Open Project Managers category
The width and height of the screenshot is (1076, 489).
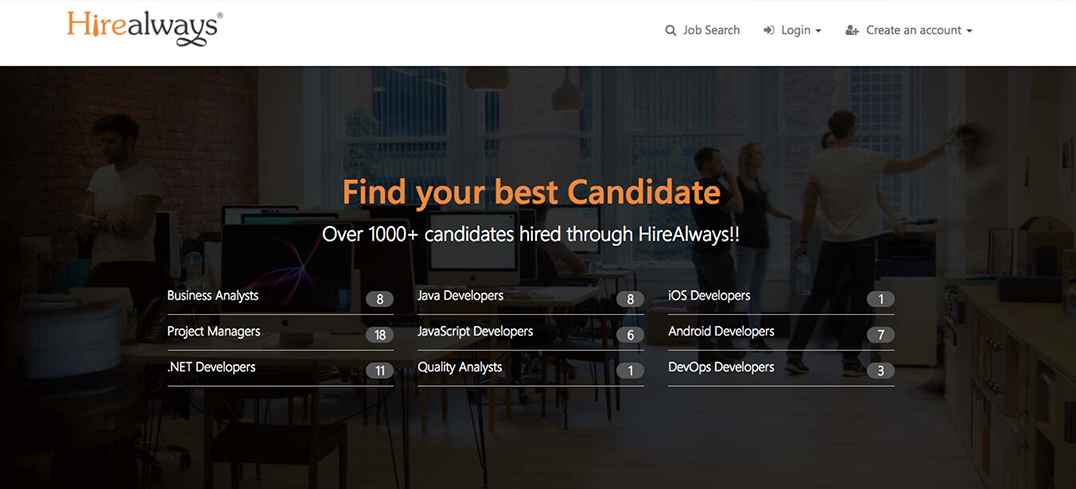(214, 332)
